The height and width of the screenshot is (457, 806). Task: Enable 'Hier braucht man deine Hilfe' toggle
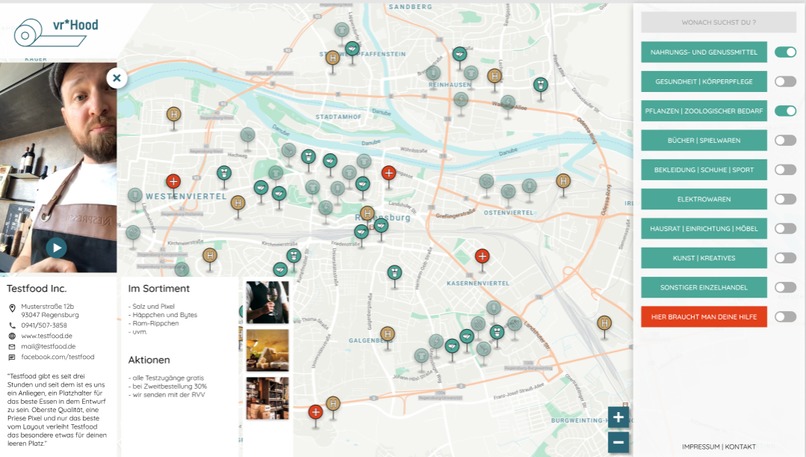click(x=785, y=317)
